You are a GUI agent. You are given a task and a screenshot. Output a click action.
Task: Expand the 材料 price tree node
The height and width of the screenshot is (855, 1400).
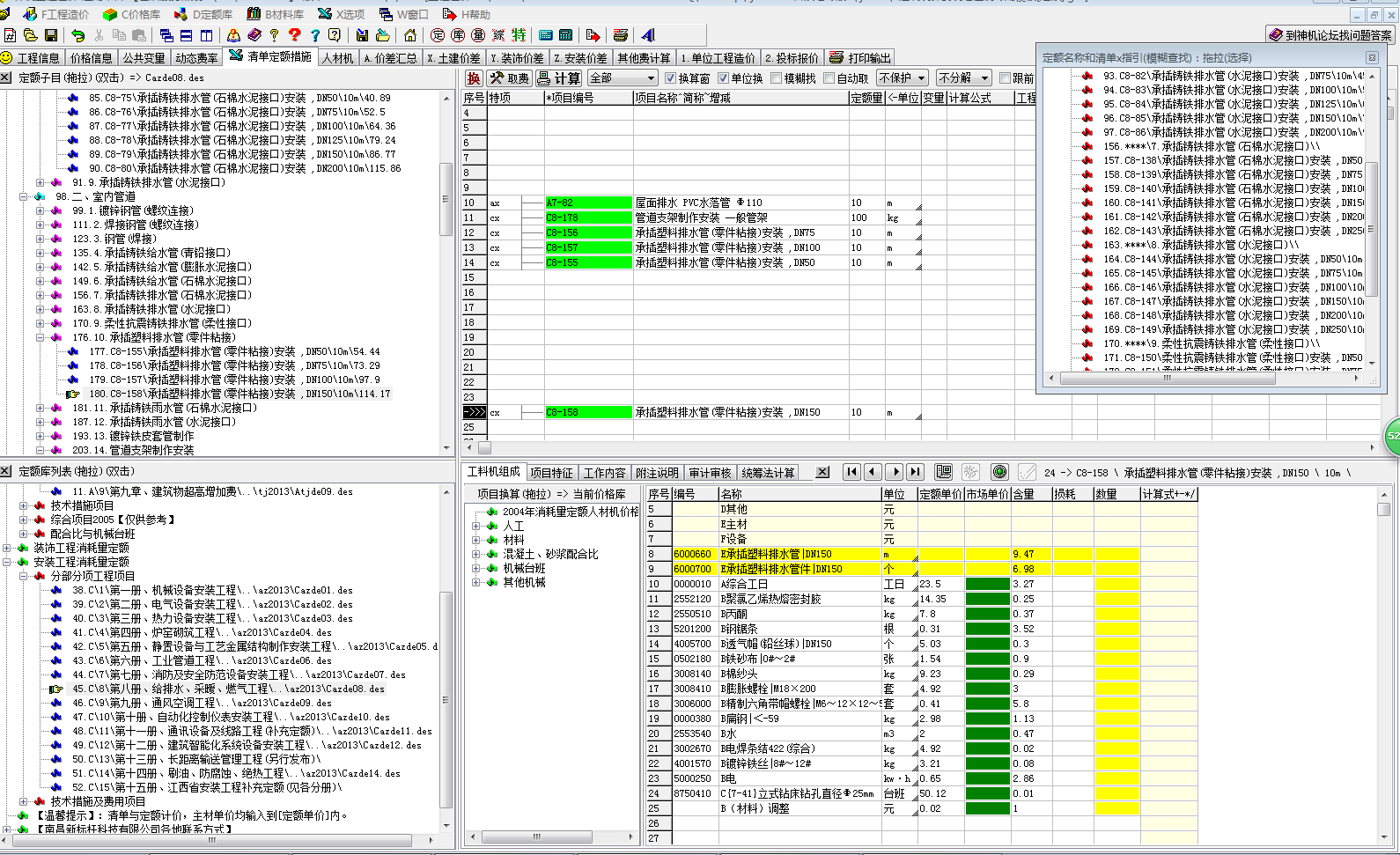[476, 540]
